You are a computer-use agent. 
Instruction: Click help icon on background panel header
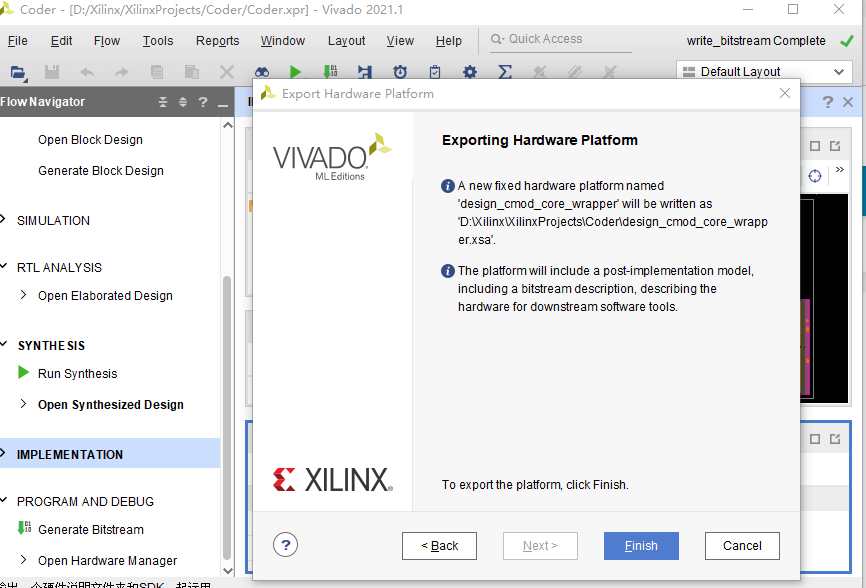827,102
